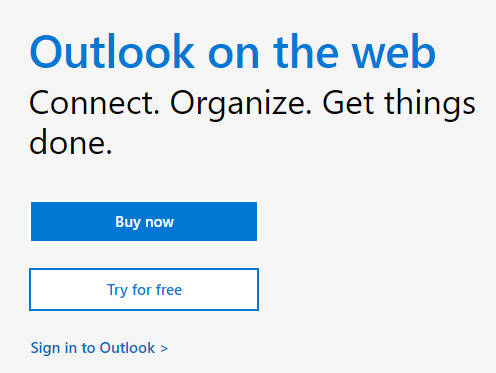The height and width of the screenshot is (373, 496).
Task: Click the word Outlook in the blue title
Action: pos(112,52)
